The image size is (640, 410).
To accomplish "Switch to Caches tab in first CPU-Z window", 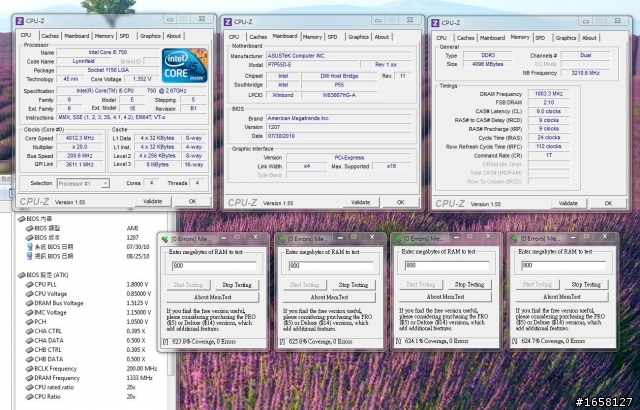I will [50, 36].
